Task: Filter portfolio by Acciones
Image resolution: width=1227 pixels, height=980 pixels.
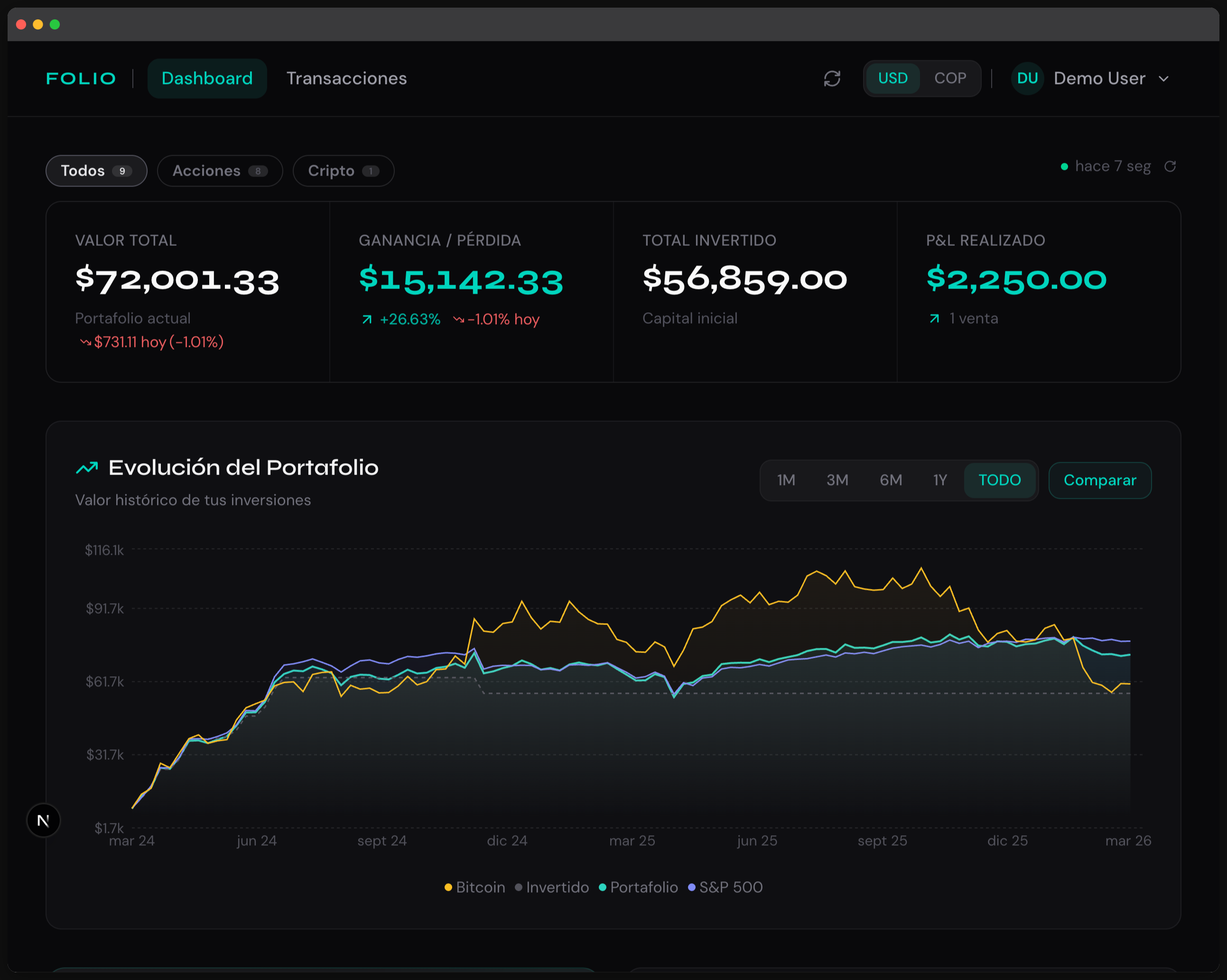Action: pos(220,171)
